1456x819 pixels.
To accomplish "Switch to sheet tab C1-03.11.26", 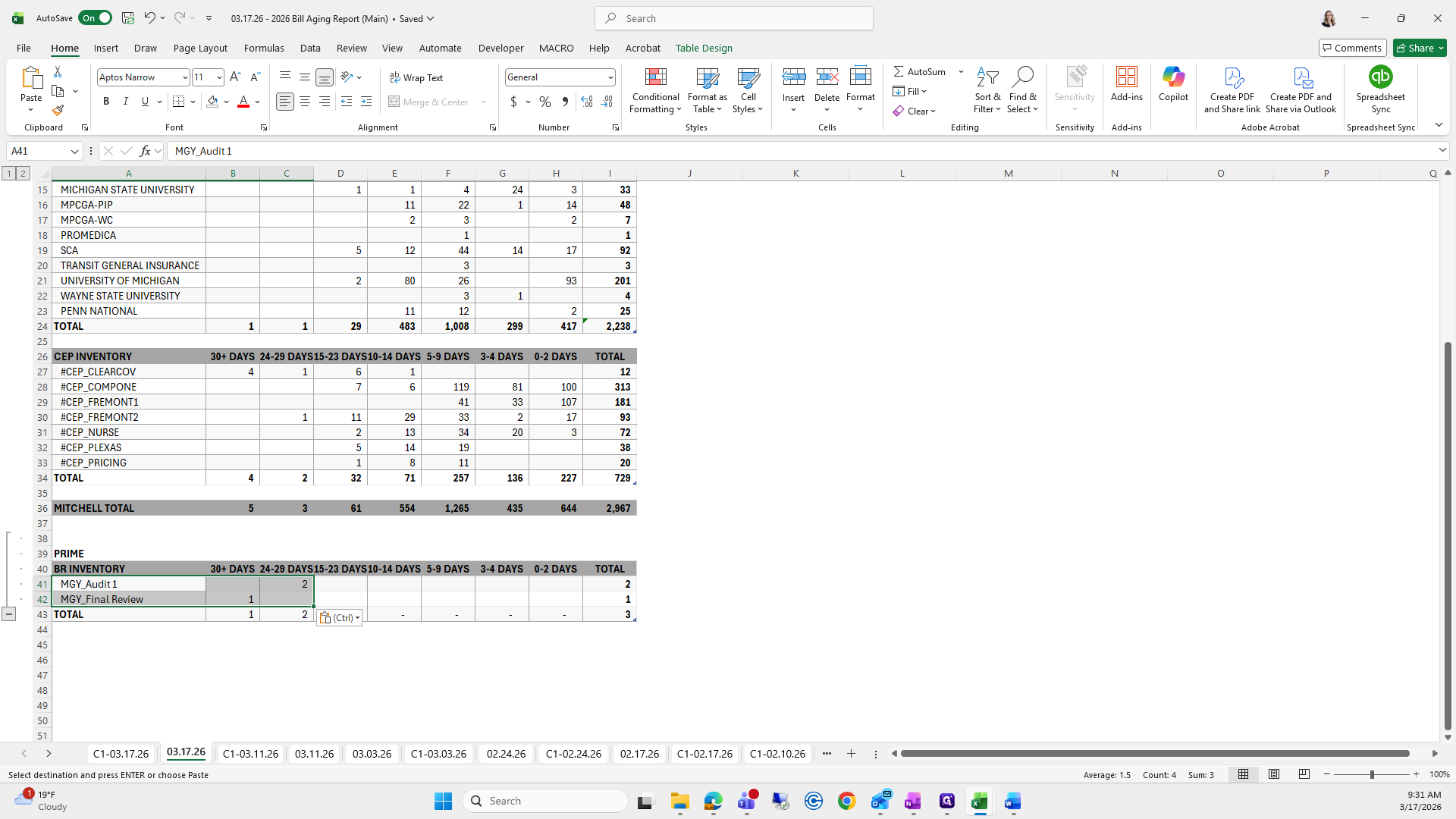I will pos(250,754).
